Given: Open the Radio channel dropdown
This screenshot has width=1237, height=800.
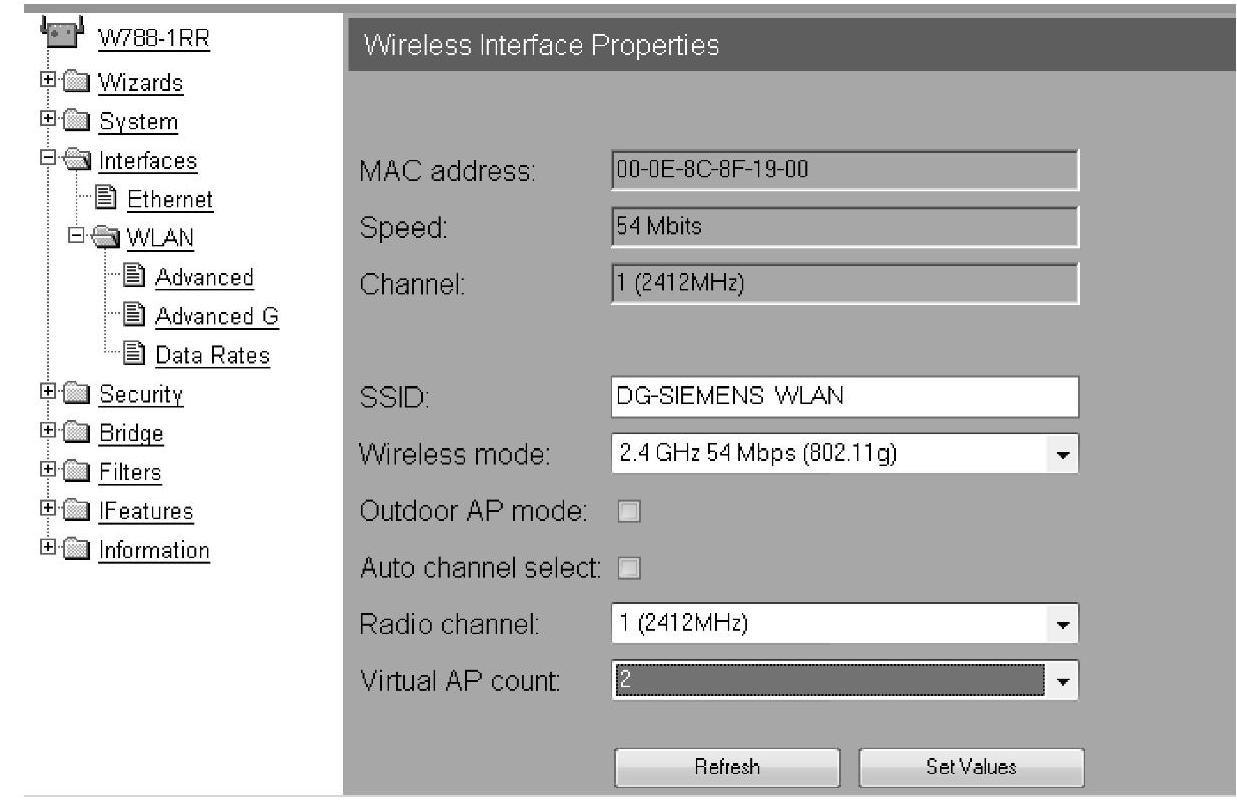Looking at the screenshot, I should tap(1062, 625).
